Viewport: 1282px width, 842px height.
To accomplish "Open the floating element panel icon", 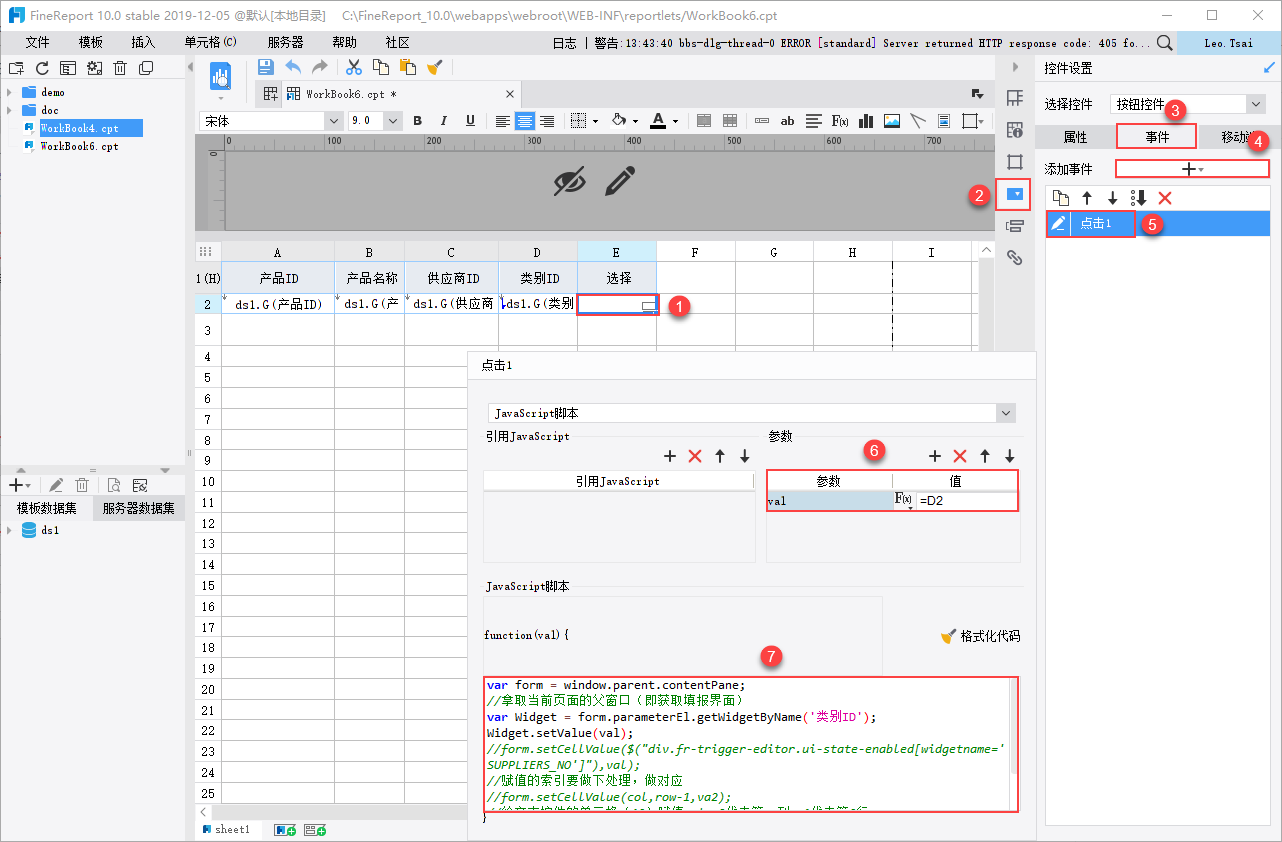I will (1015, 162).
